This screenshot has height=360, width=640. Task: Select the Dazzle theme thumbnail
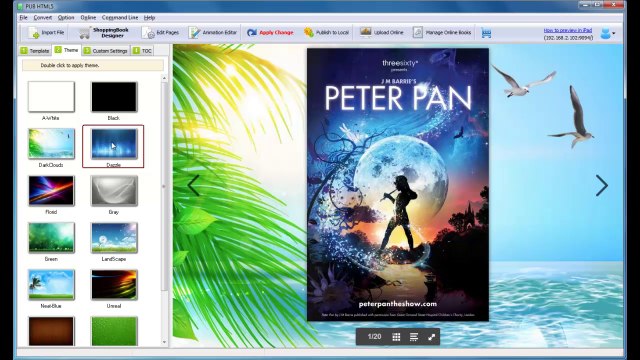pos(114,144)
